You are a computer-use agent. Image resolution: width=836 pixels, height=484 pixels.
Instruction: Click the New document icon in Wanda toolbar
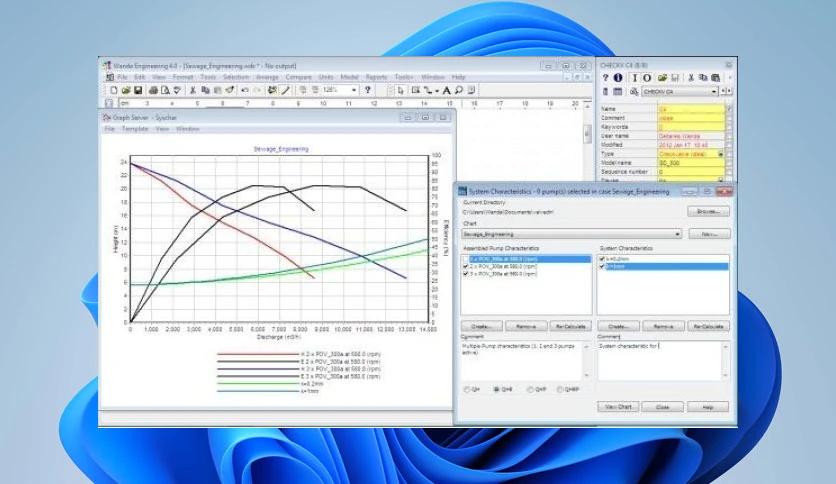[114, 91]
